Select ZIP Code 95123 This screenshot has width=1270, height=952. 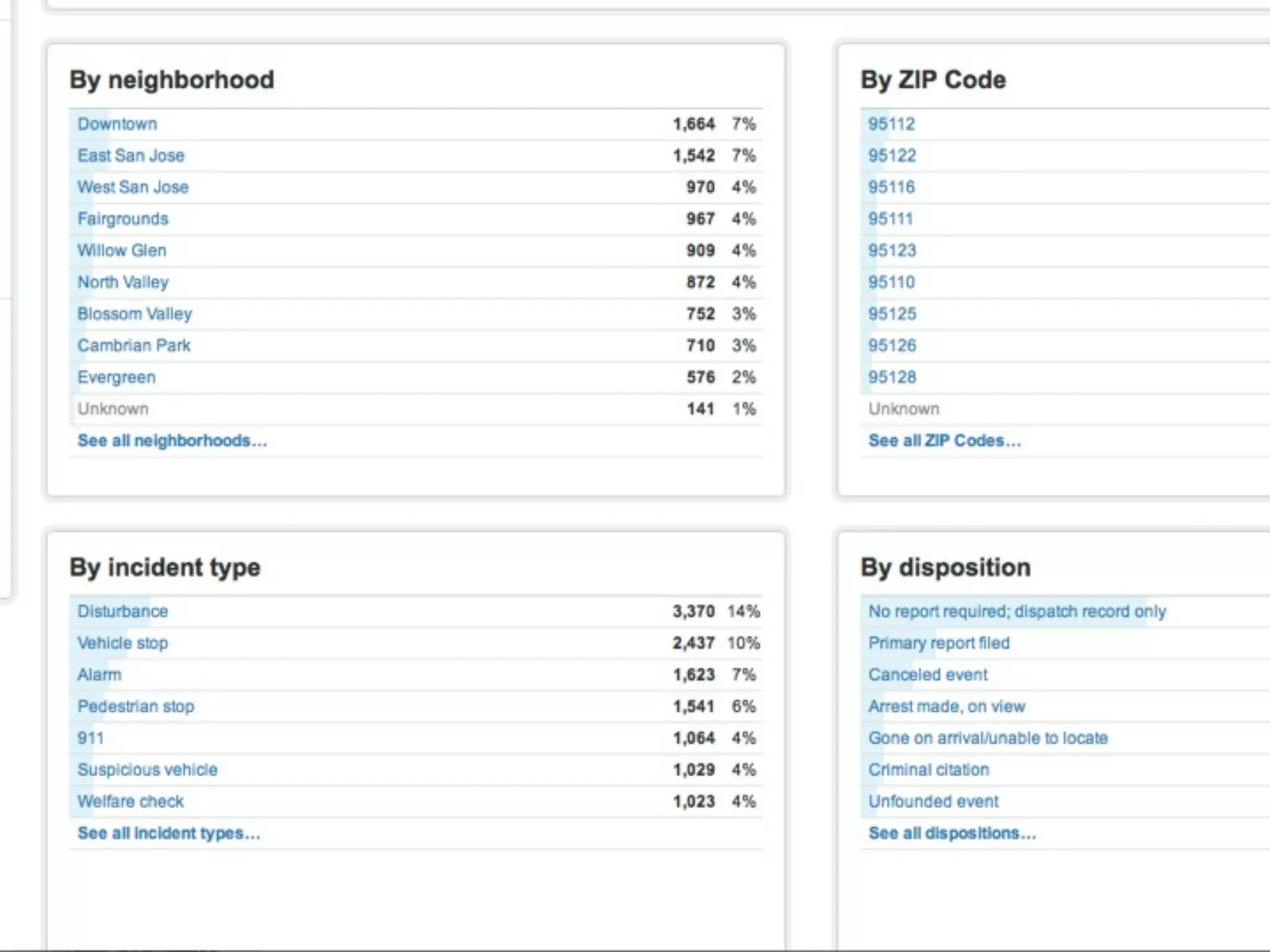click(892, 250)
